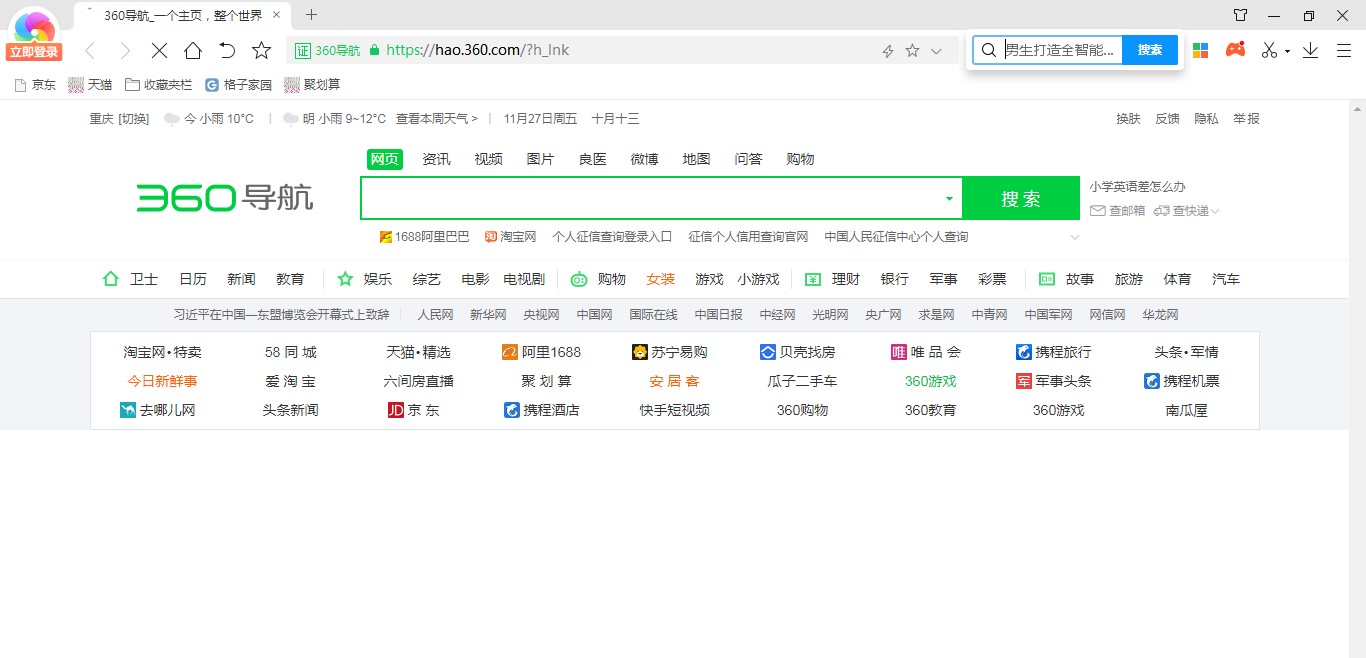The height and width of the screenshot is (658, 1366).
Task: Expand the hot search suggestions chevron below search
Action: (x=1075, y=238)
